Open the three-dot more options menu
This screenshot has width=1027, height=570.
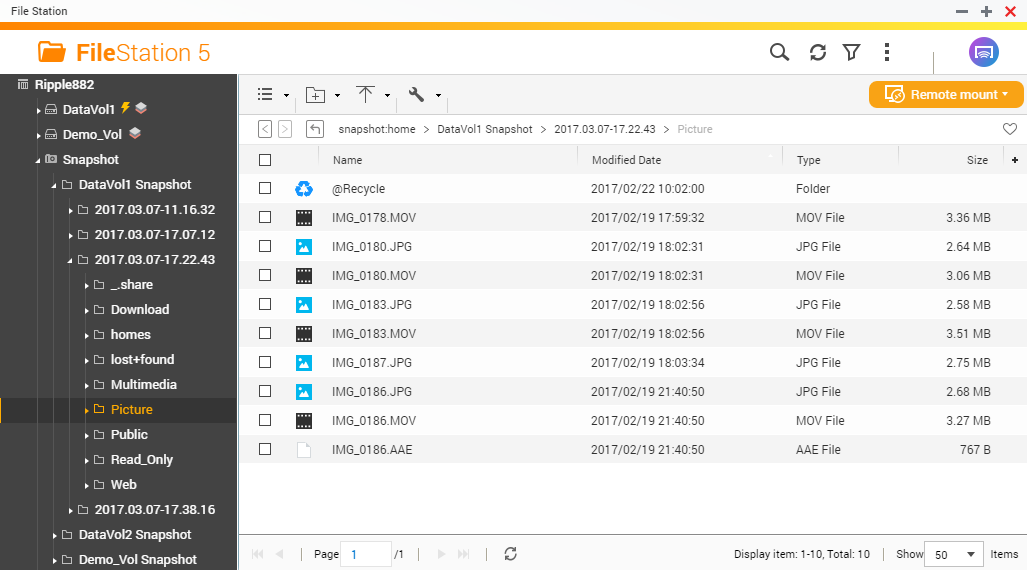[x=887, y=52]
